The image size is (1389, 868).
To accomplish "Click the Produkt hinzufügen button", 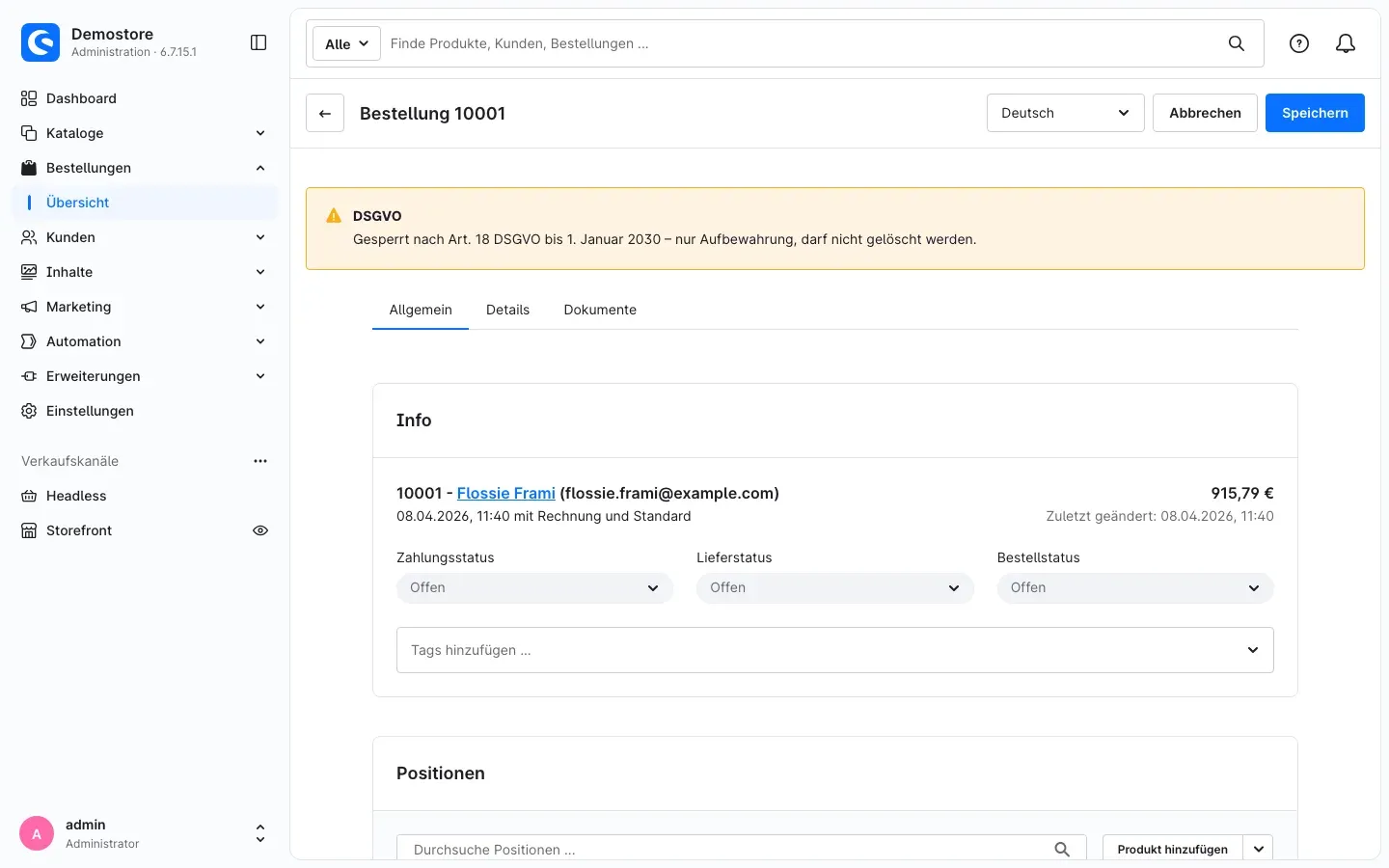I will click(1173, 850).
